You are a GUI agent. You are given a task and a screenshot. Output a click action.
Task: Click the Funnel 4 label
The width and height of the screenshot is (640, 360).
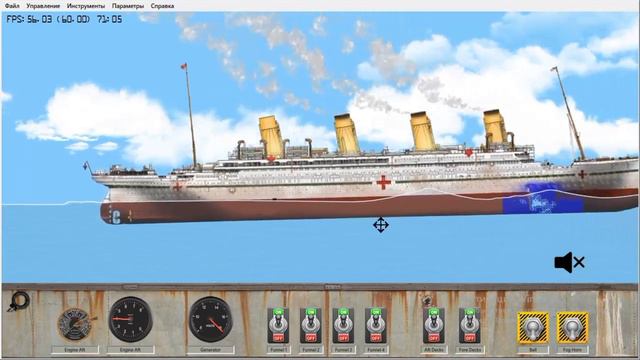[376, 350]
